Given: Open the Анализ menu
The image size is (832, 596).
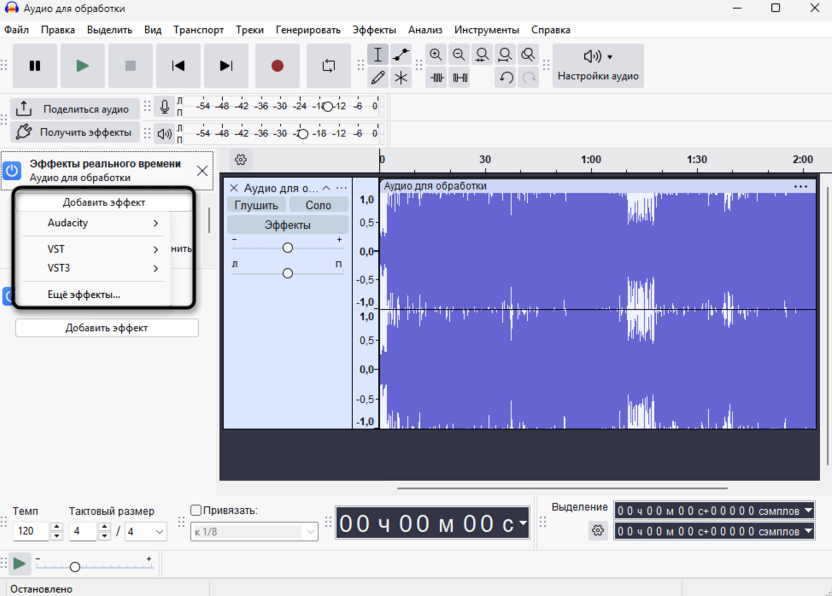Looking at the screenshot, I should pyautogui.click(x=425, y=30).
